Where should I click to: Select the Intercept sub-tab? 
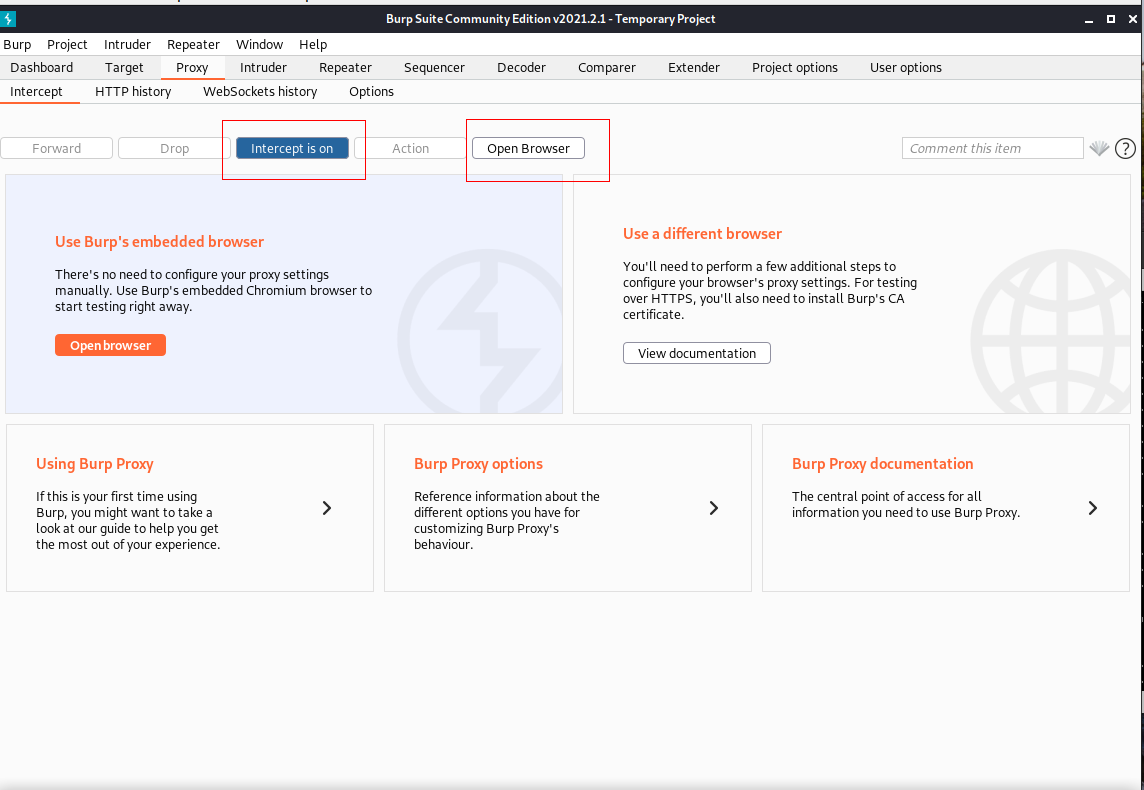(x=36, y=91)
